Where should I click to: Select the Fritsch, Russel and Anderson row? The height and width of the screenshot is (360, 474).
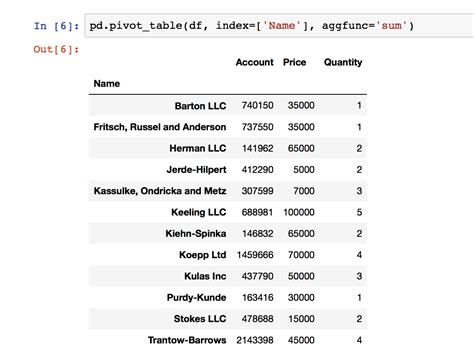(228, 127)
